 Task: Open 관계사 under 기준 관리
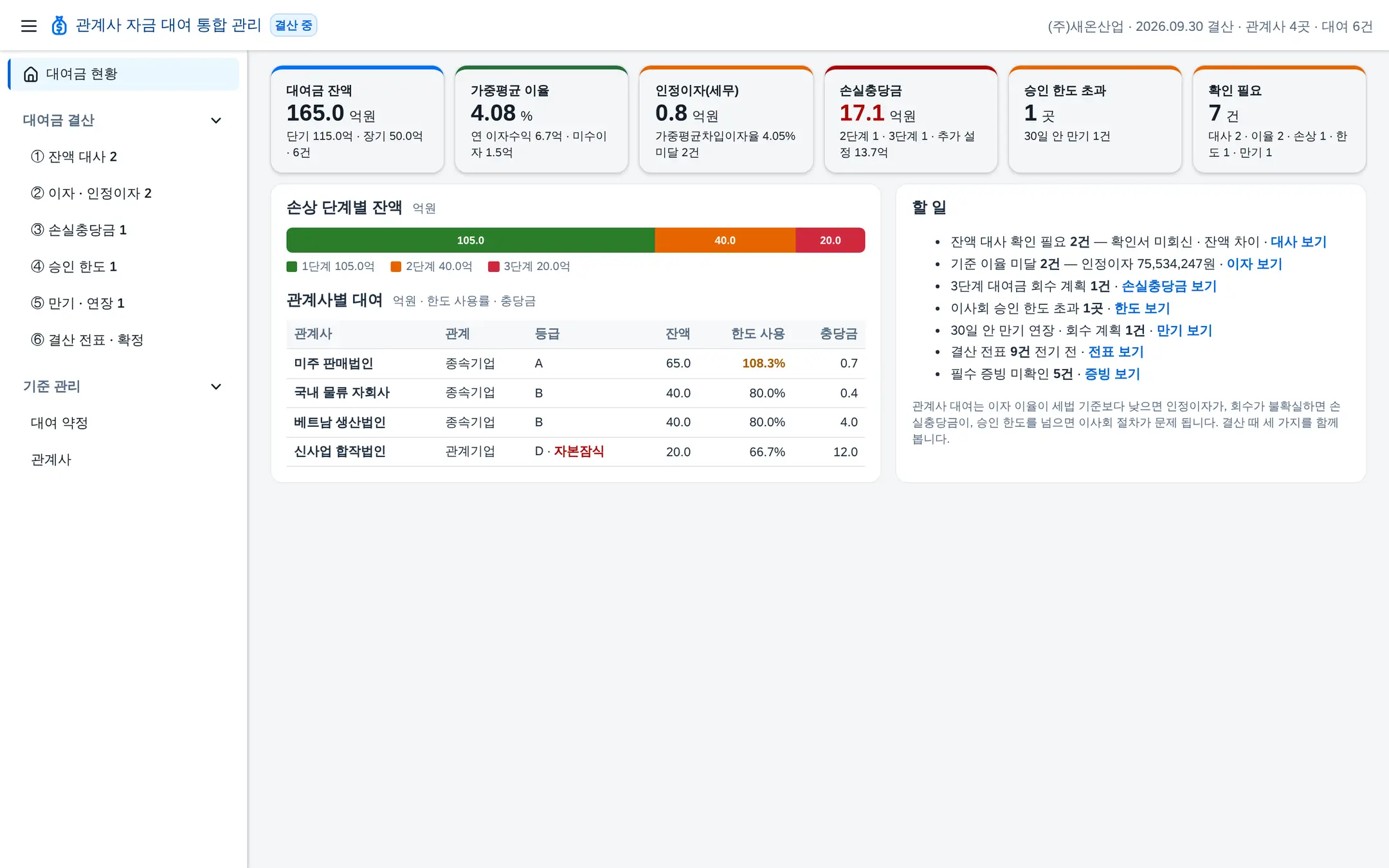pyautogui.click(x=123, y=460)
